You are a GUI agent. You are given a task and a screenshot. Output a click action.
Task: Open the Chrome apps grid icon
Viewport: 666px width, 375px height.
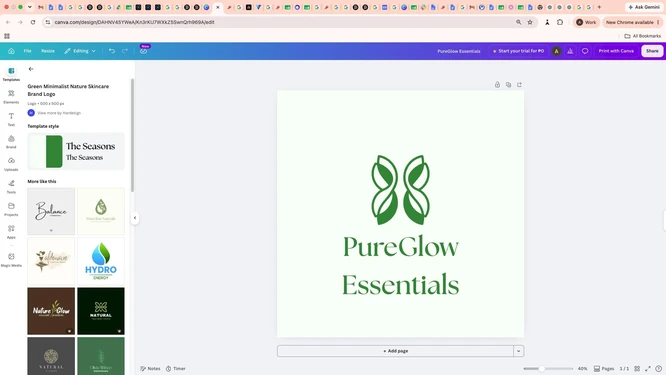coord(7,36)
